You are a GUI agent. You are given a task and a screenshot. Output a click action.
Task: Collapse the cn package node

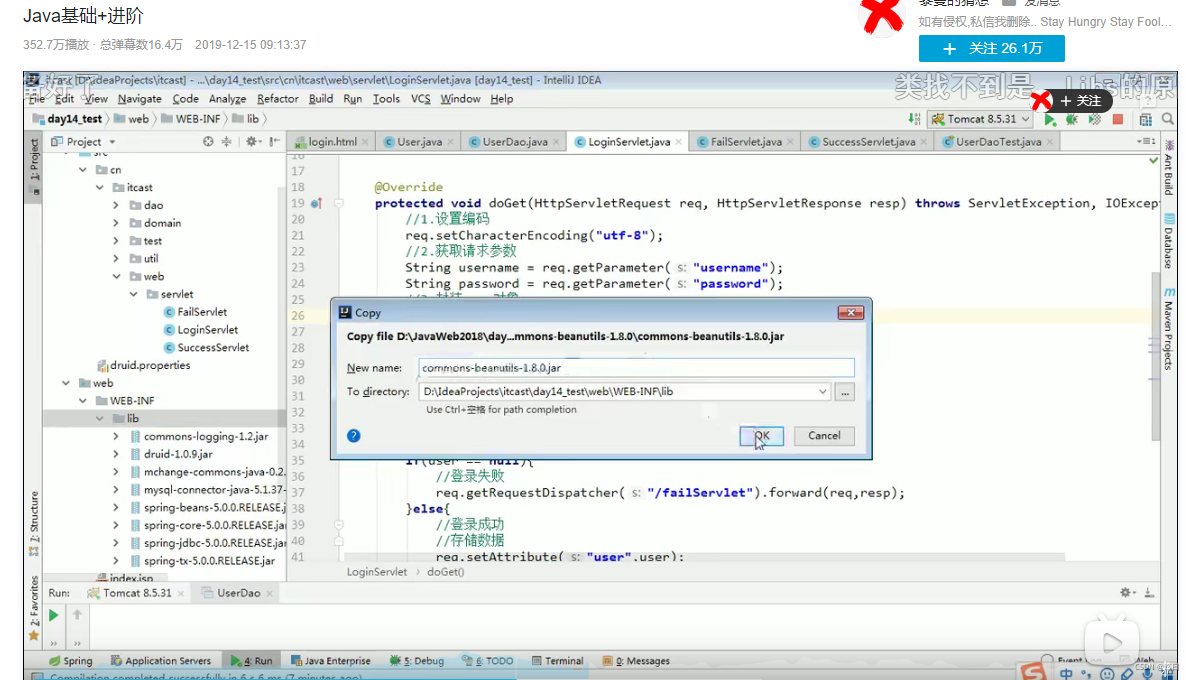tap(83, 170)
